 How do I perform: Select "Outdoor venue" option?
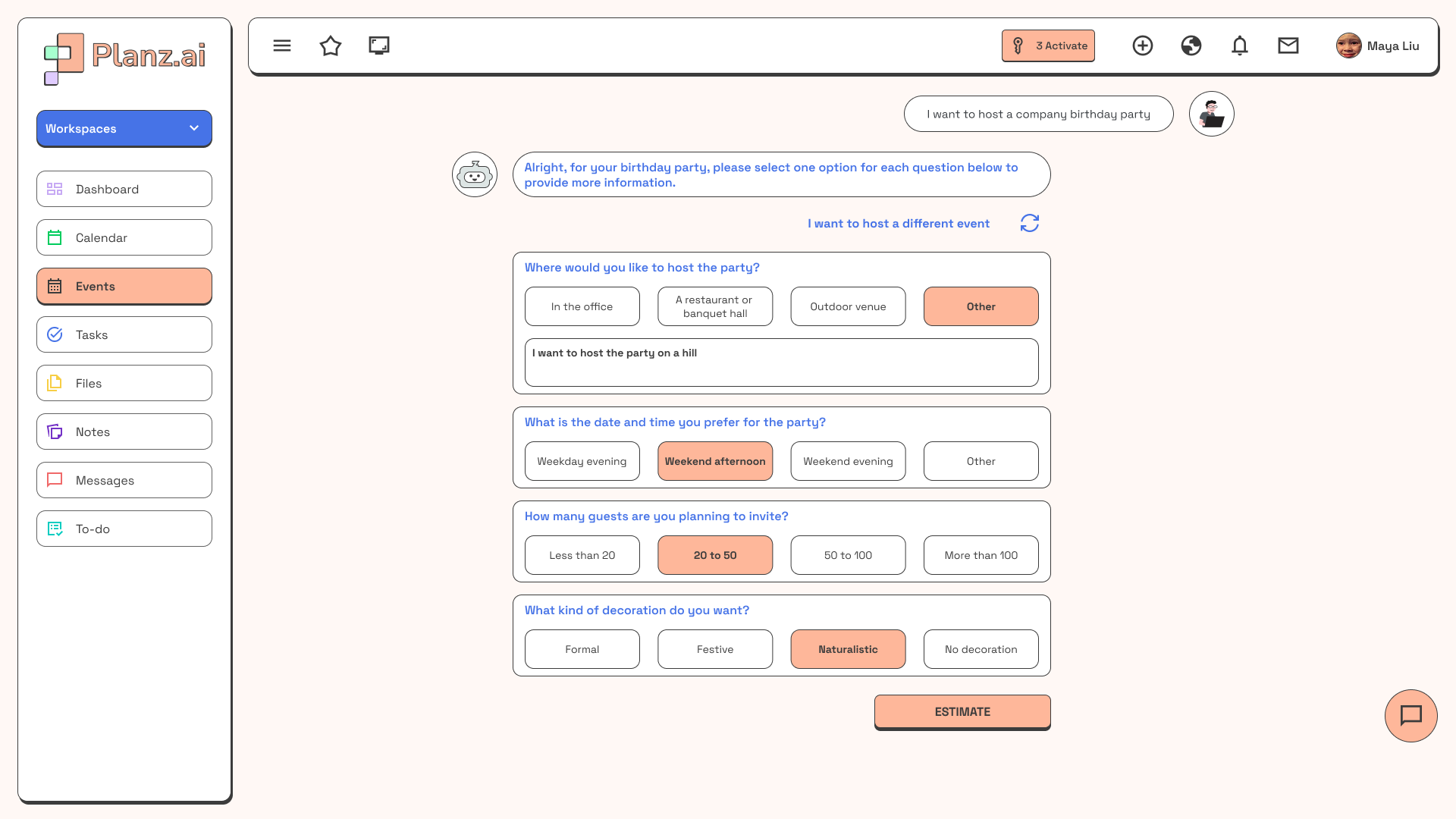(848, 306)
